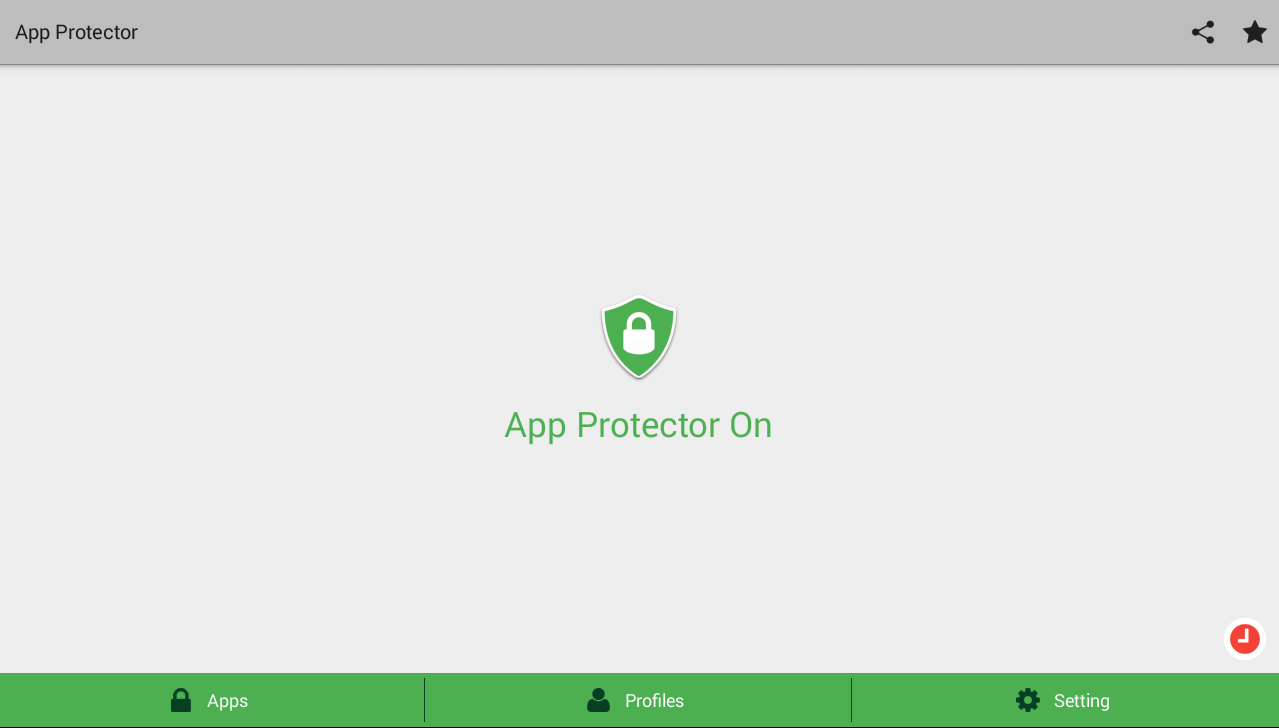Open the Setting tab
The height and width of the screenshot is (728, 1279).
[x=1065, y=700]
